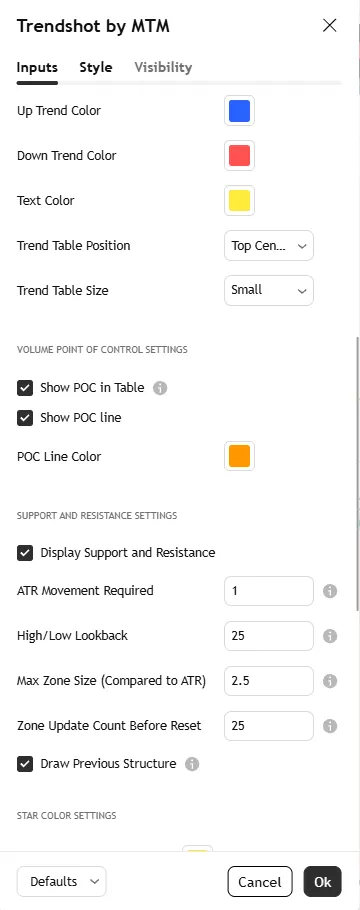
Task: Click info icon next to Draw Previous Structure
Action: pos(192,764)
